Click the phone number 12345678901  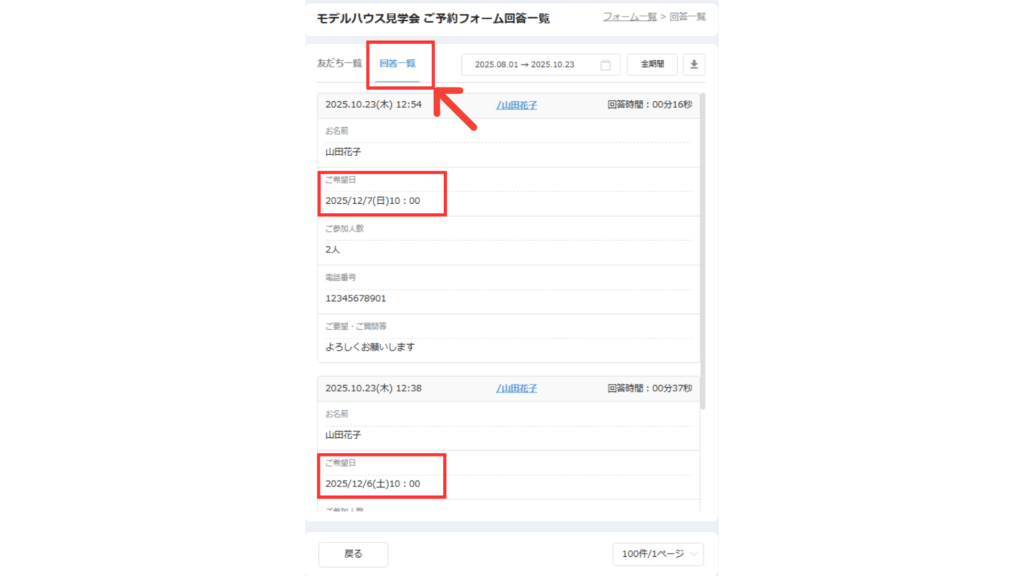(356, 298)
